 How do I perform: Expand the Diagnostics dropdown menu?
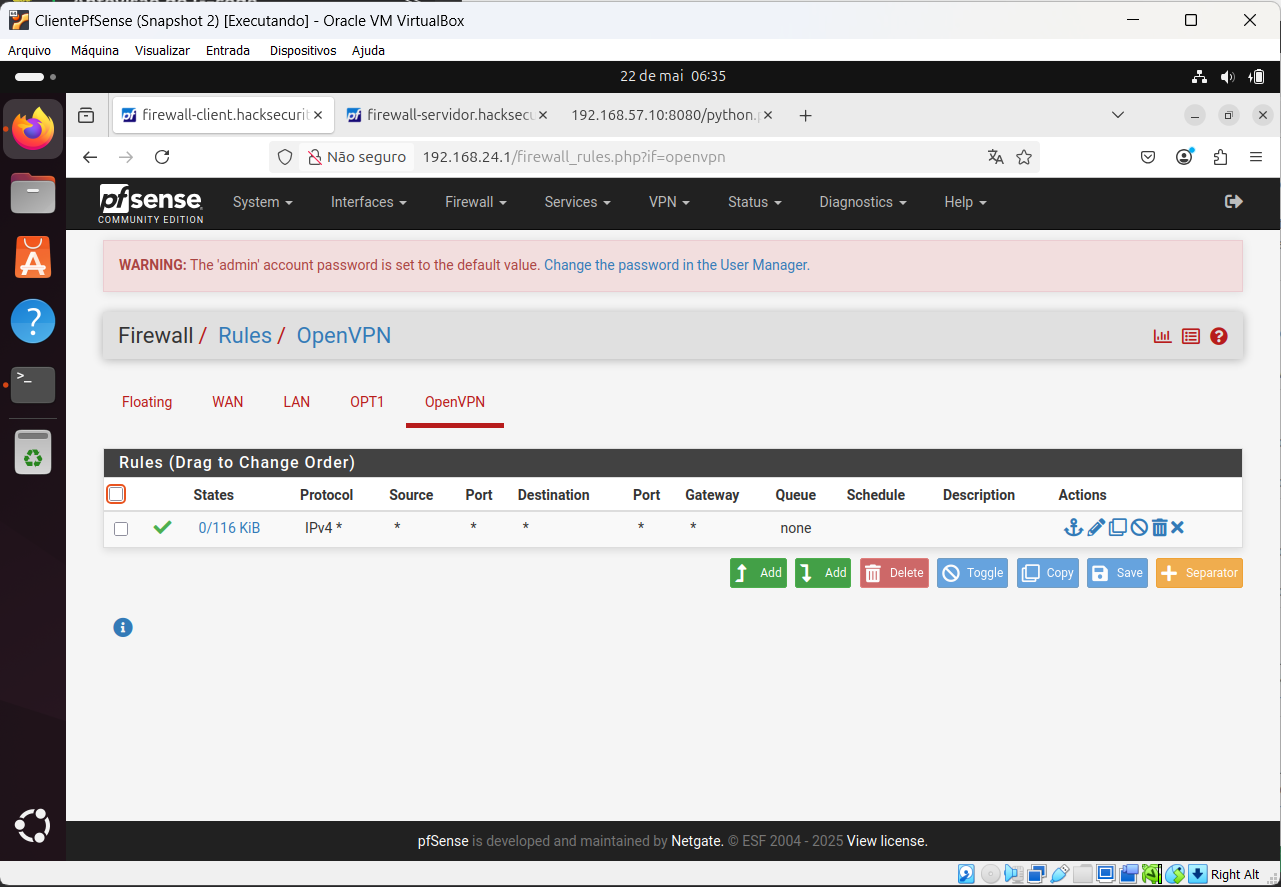863,202
